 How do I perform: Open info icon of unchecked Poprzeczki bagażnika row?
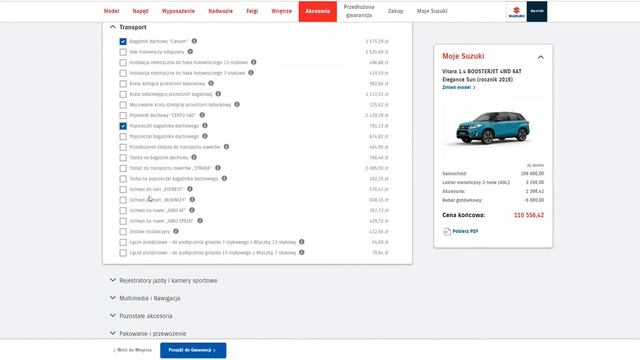tap(205, 136)
